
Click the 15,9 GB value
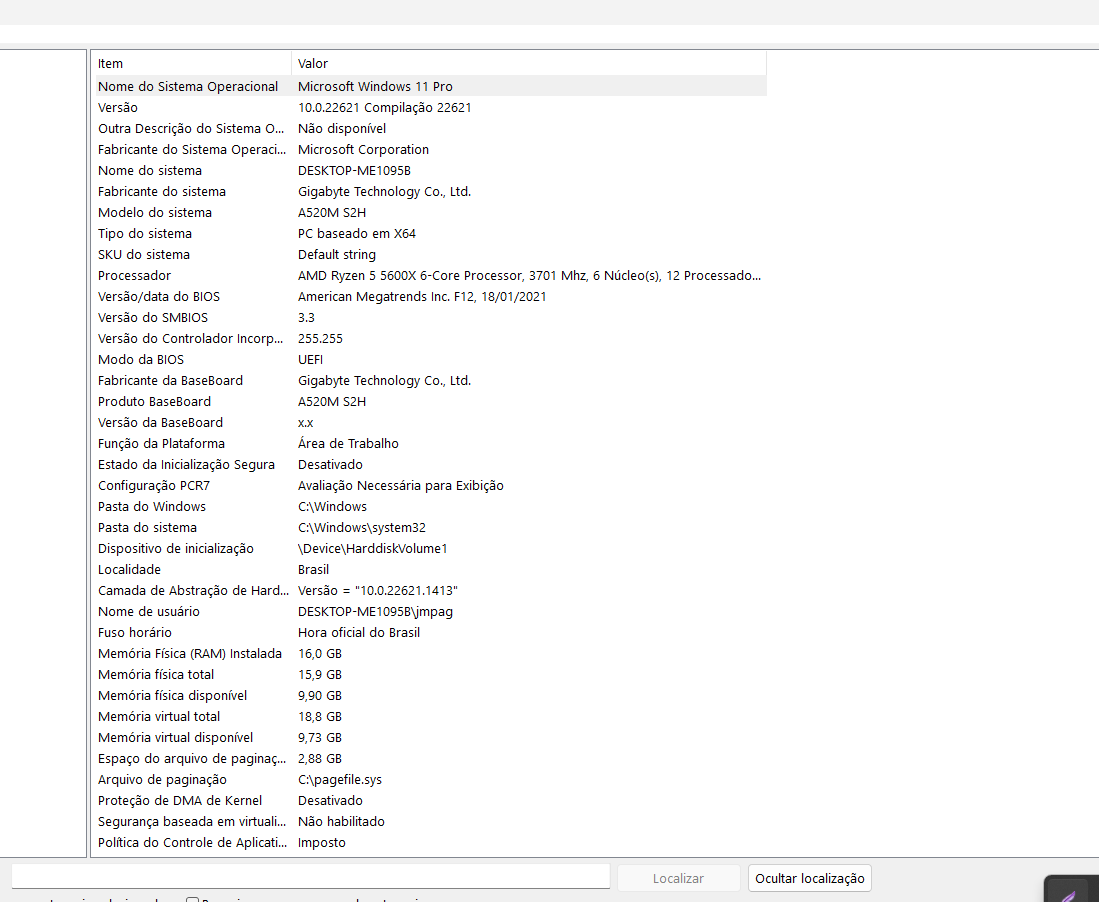click(x=320, y=675)
